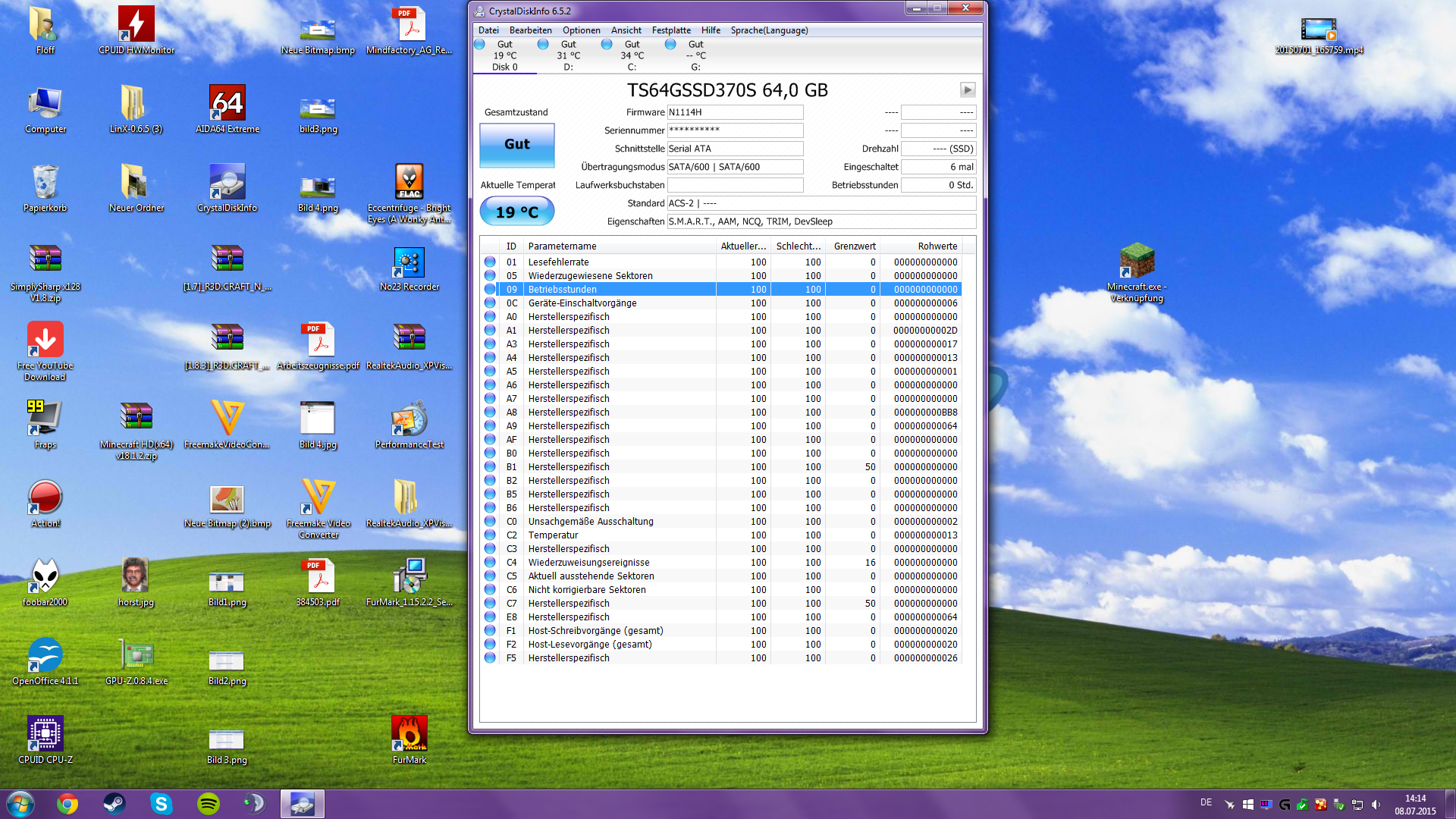Click the status circle next to Lesefehlerrate
The width and height of the screenshot is (1456, 819).
tap(490, 262)
